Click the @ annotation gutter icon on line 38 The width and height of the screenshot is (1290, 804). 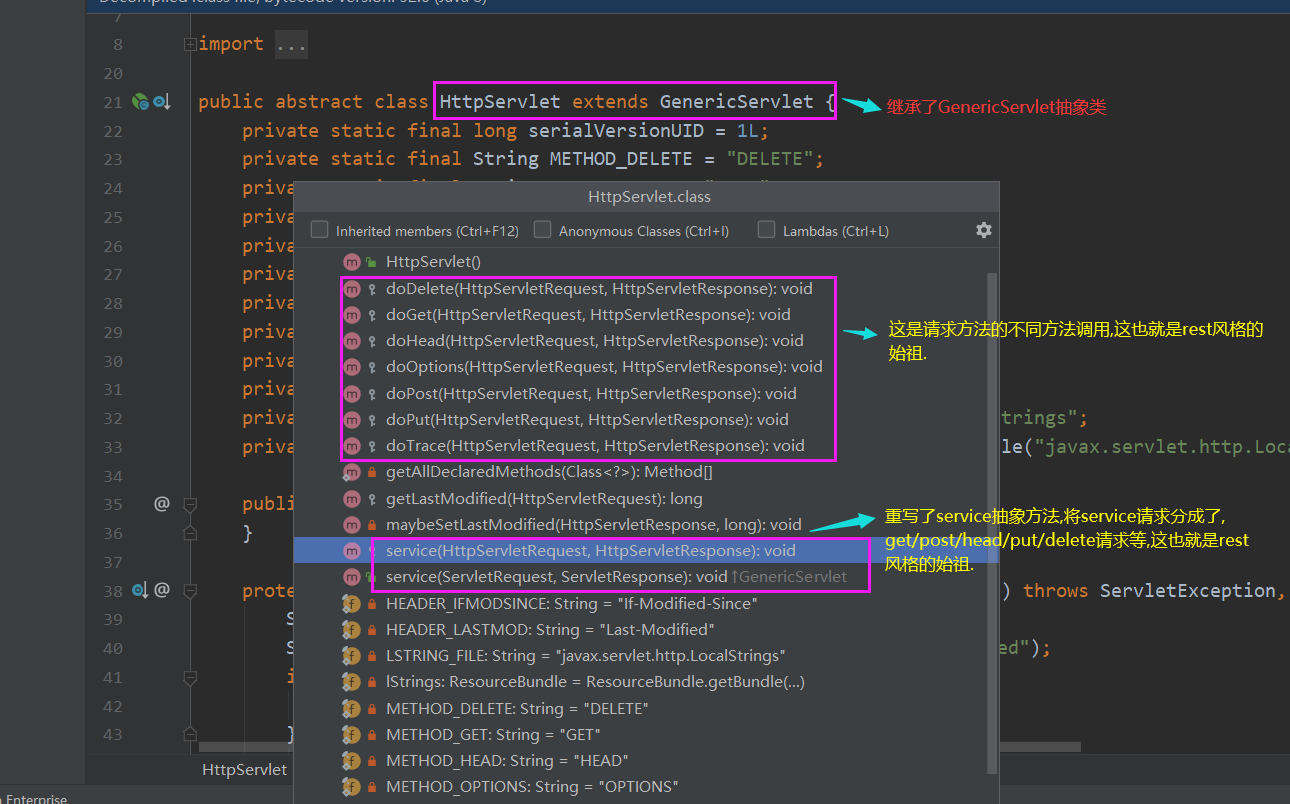click(161, 590)
